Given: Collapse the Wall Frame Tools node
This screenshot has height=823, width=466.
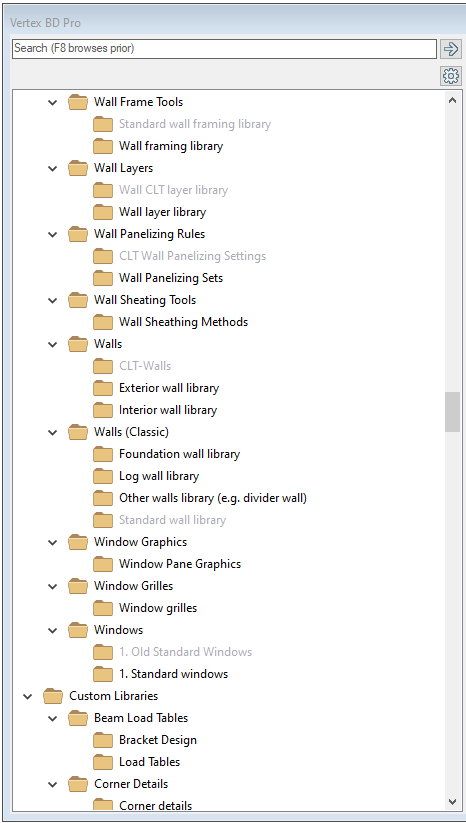Looking at the screenshot, I should [x=52, y=102].
